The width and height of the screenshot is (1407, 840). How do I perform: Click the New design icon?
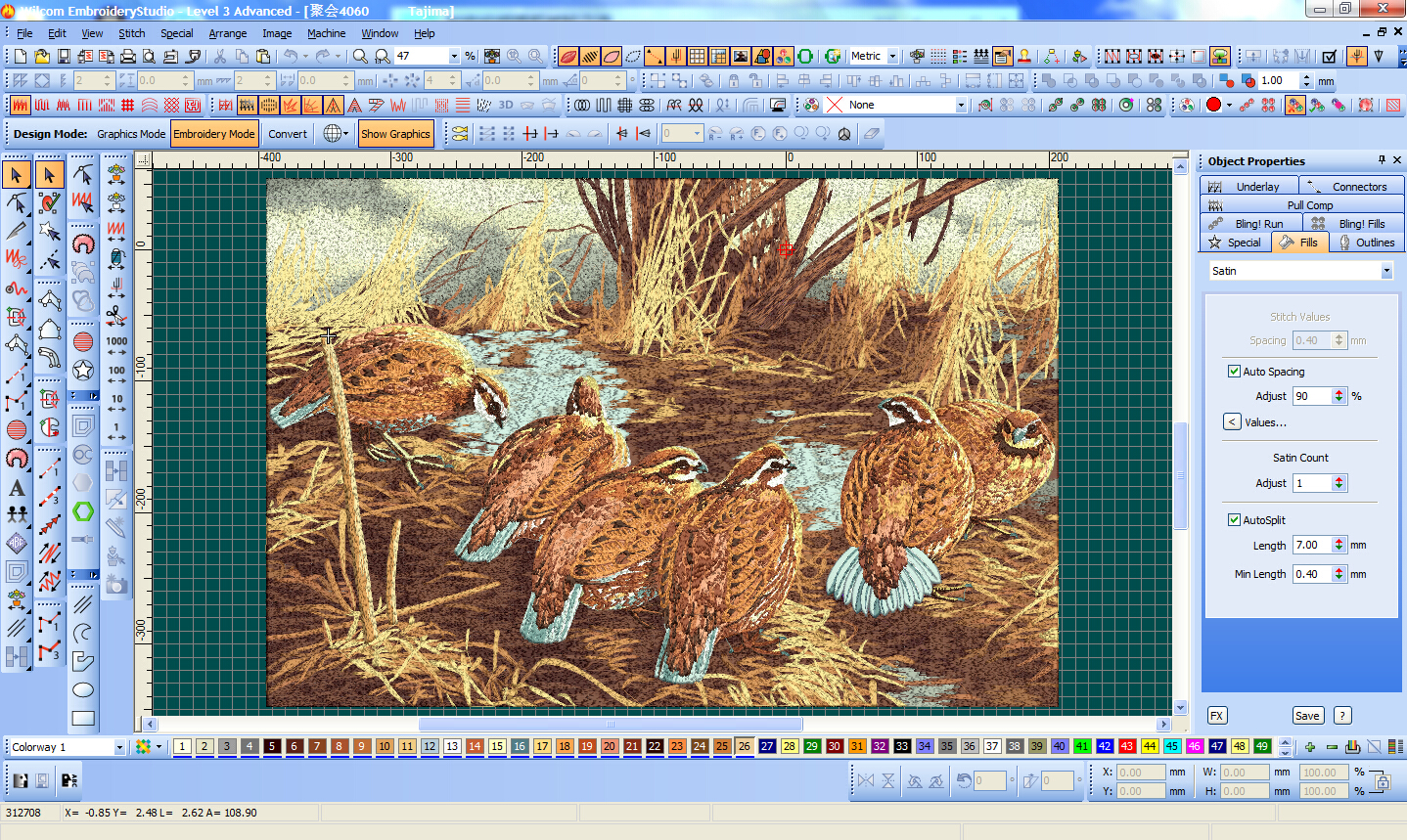[20, 57]
